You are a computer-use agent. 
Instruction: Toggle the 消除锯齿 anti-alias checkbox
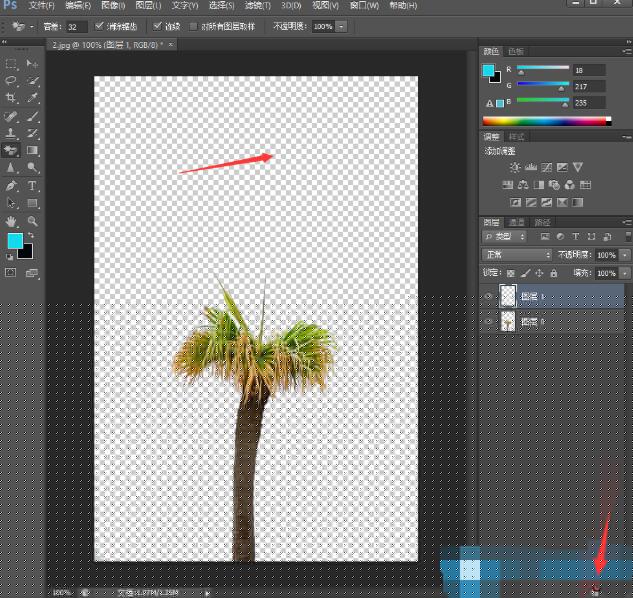click(x=98, y=25)
